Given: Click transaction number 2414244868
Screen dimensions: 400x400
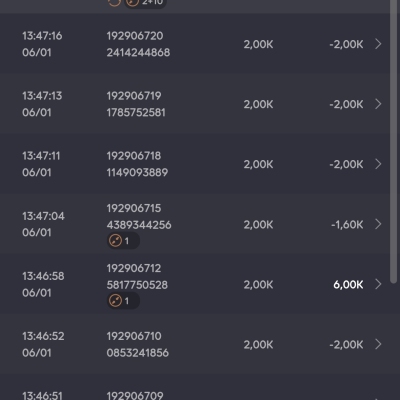Looking at the screenshot, I should coord(138,52).
